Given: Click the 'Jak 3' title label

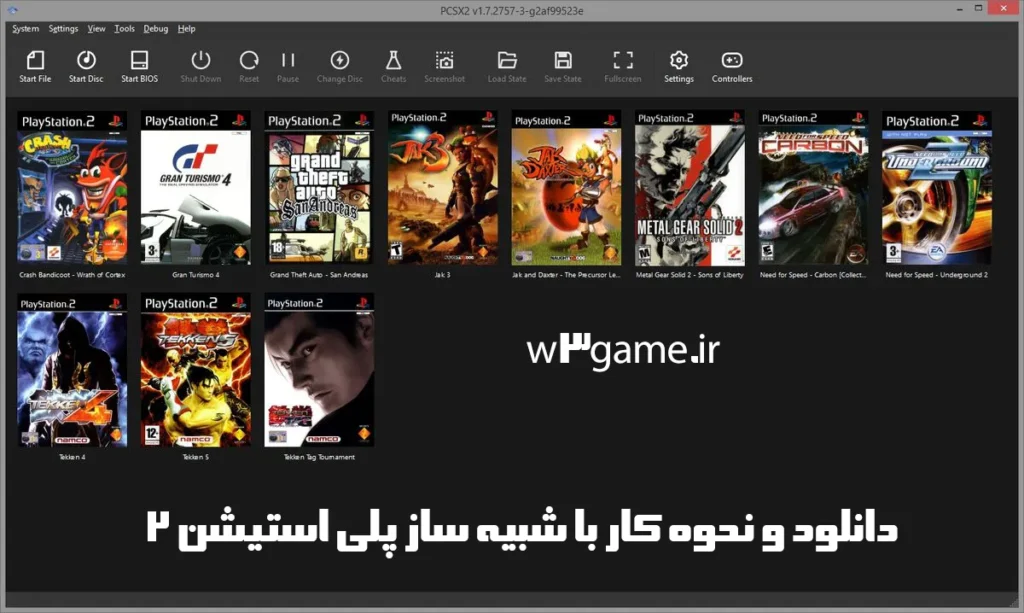Looking at the screenshot, I should coord(442,275).
